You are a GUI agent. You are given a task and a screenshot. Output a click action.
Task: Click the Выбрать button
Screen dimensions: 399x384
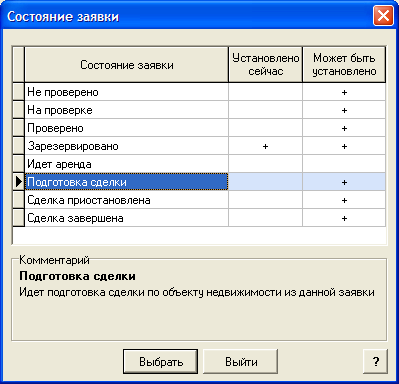(160, 361)
